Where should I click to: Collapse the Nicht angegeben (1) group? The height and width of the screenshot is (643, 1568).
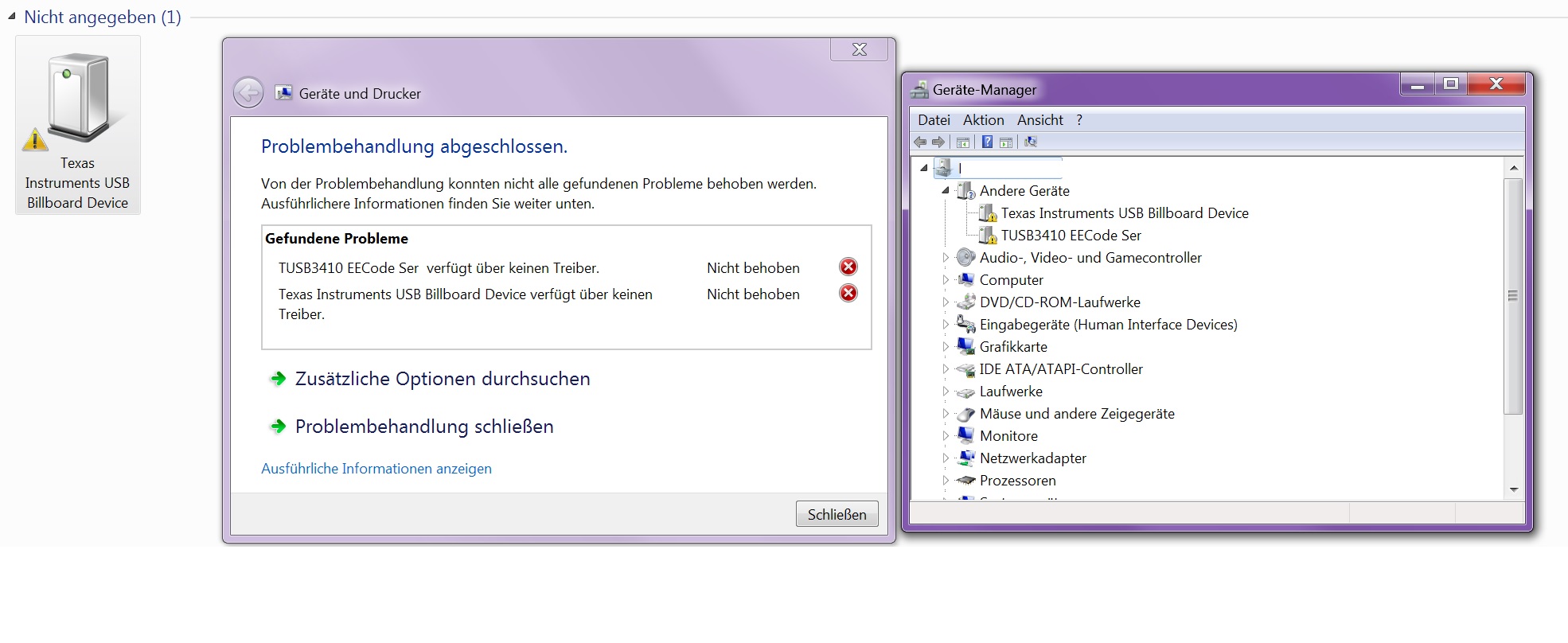(x=12, y=16)
